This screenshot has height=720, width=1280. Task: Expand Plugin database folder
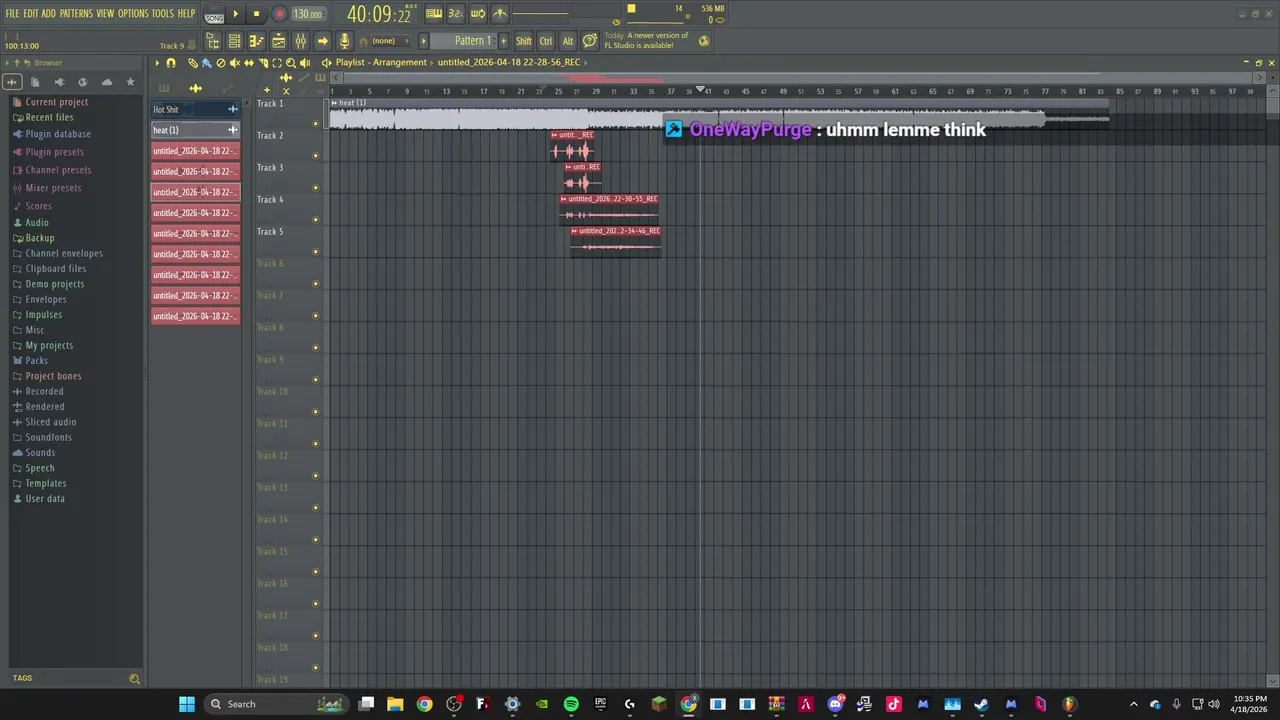[x=58, y=134]
